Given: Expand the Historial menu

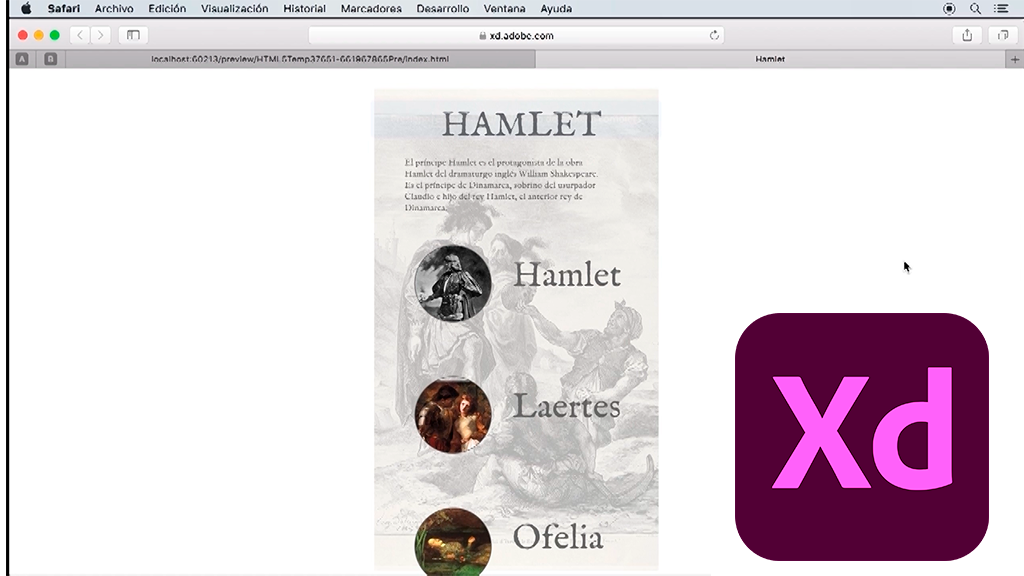Looking at the screenshot, I should (x=304, y=9).
